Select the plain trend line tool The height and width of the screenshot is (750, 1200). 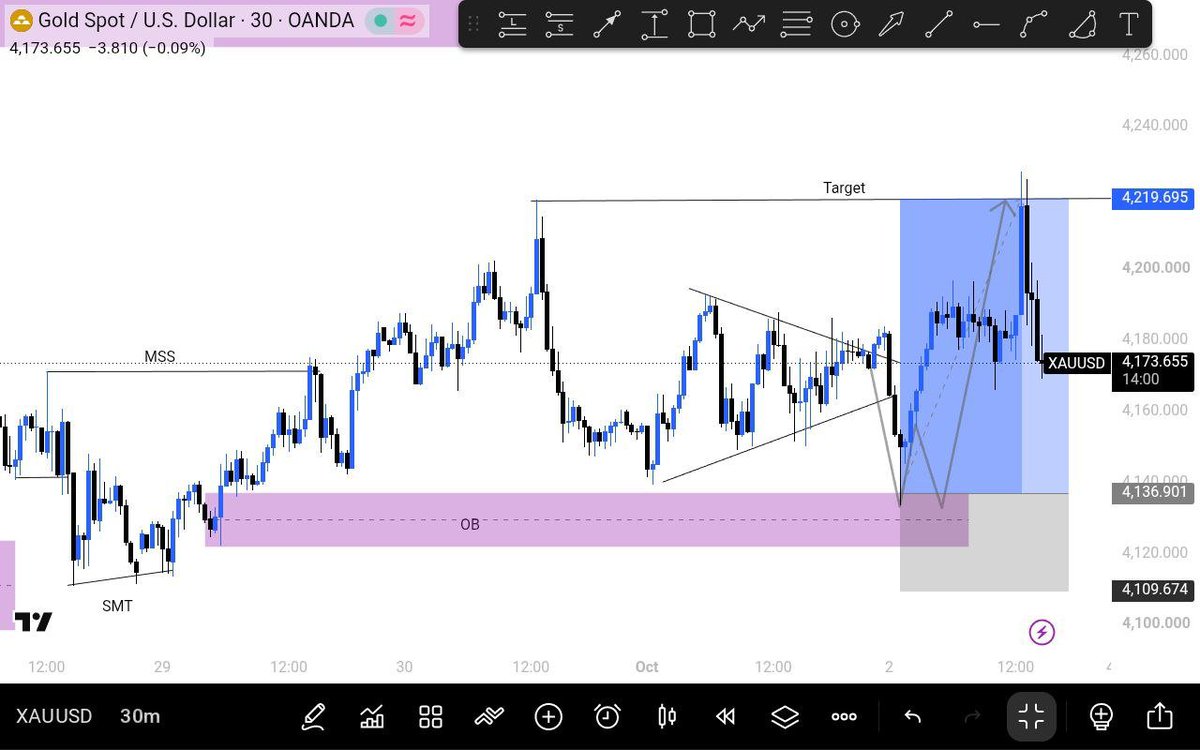[x=939, y=25]
